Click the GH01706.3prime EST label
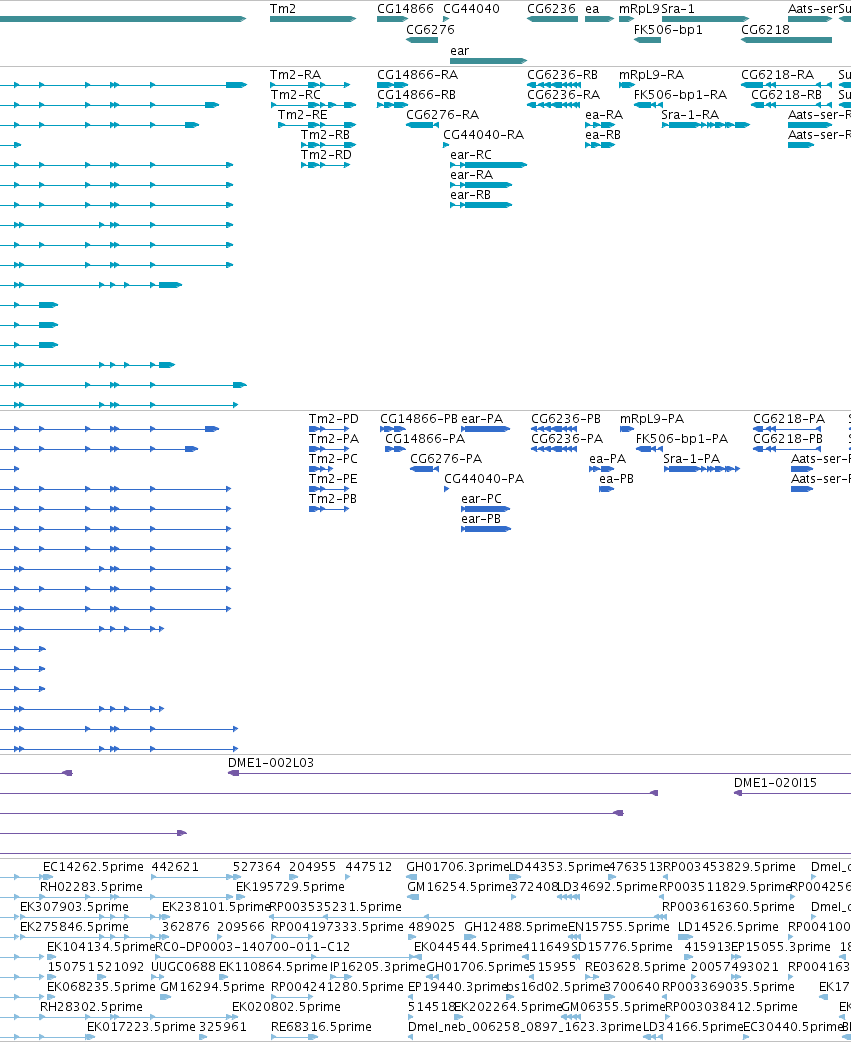This screenshot has height=1042, width=851. tap(458, 867)
